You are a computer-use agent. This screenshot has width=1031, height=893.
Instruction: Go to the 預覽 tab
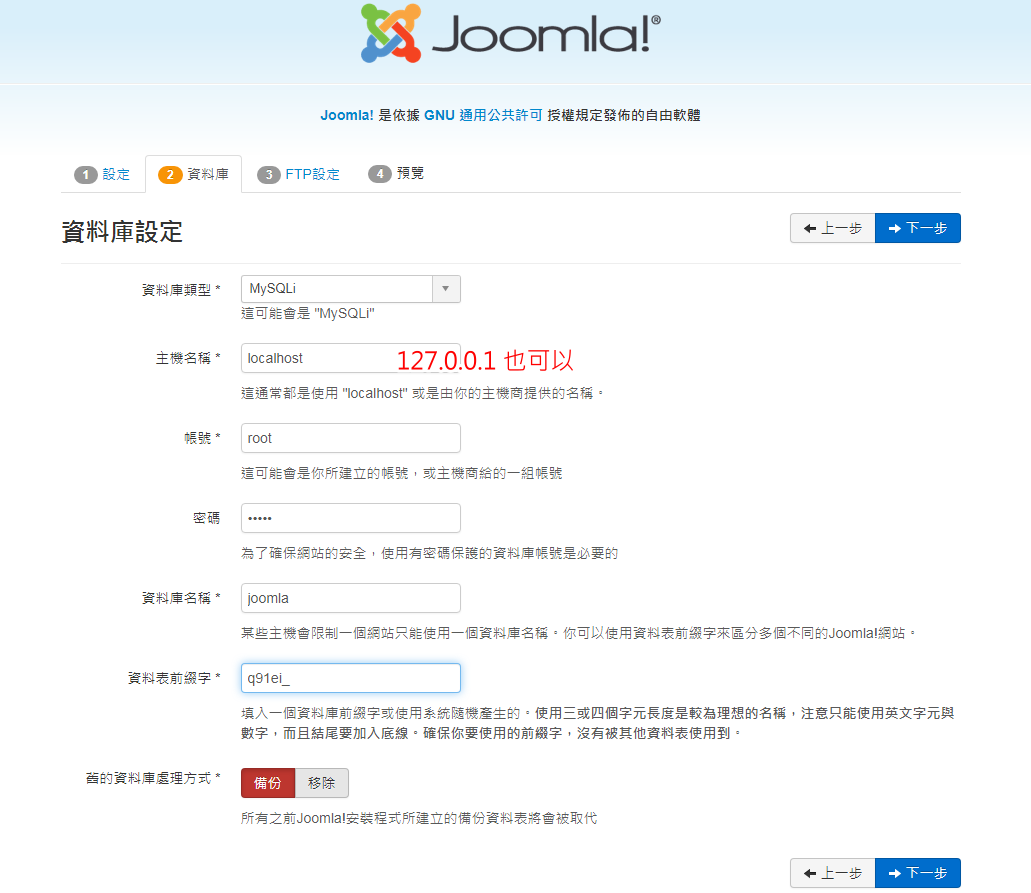point(410,174)
